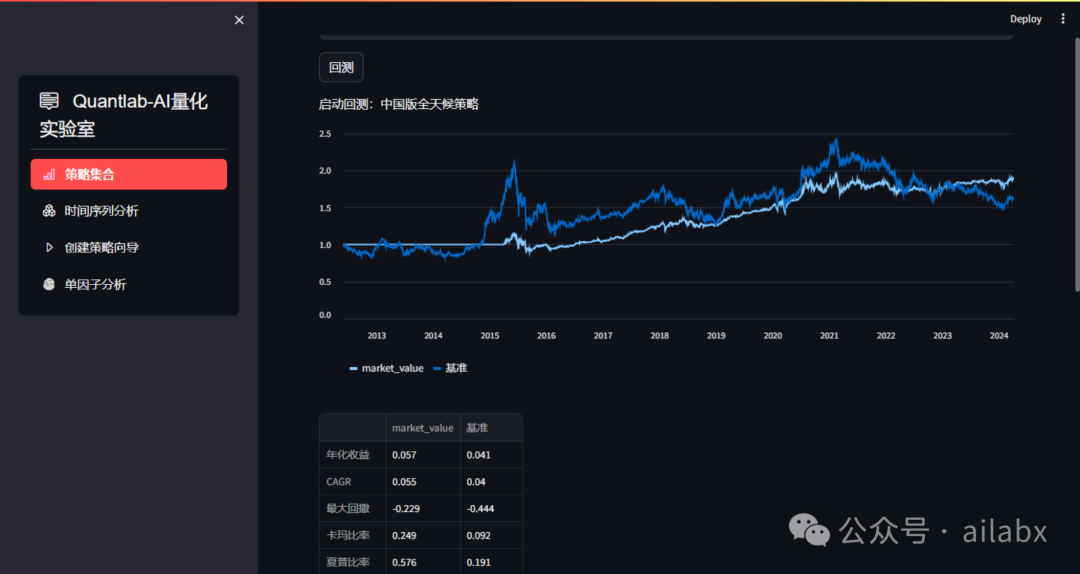Click the 2013 x-axis label
This screenshot has width=1080, height=574.
[x=377, y=336]
